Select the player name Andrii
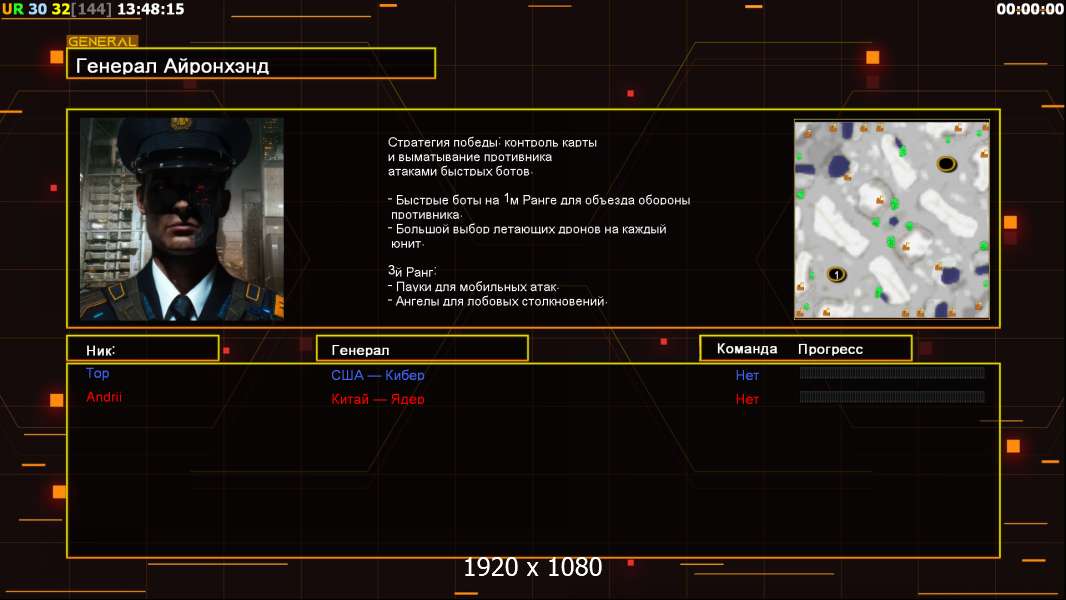Screen dimensions: 1066x600 tap(104, 397)
